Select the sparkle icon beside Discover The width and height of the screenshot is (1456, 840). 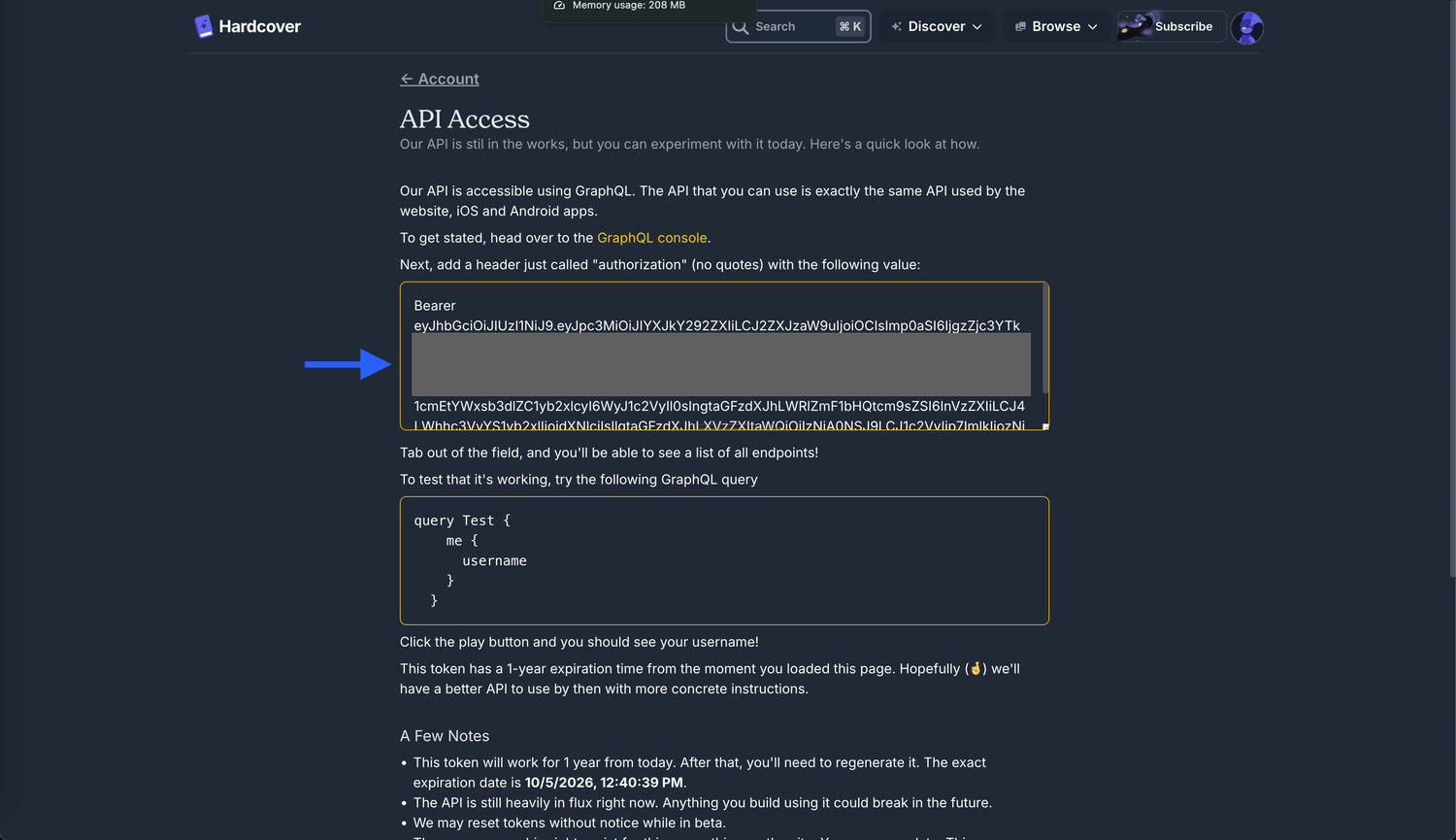tap(897, 26)
